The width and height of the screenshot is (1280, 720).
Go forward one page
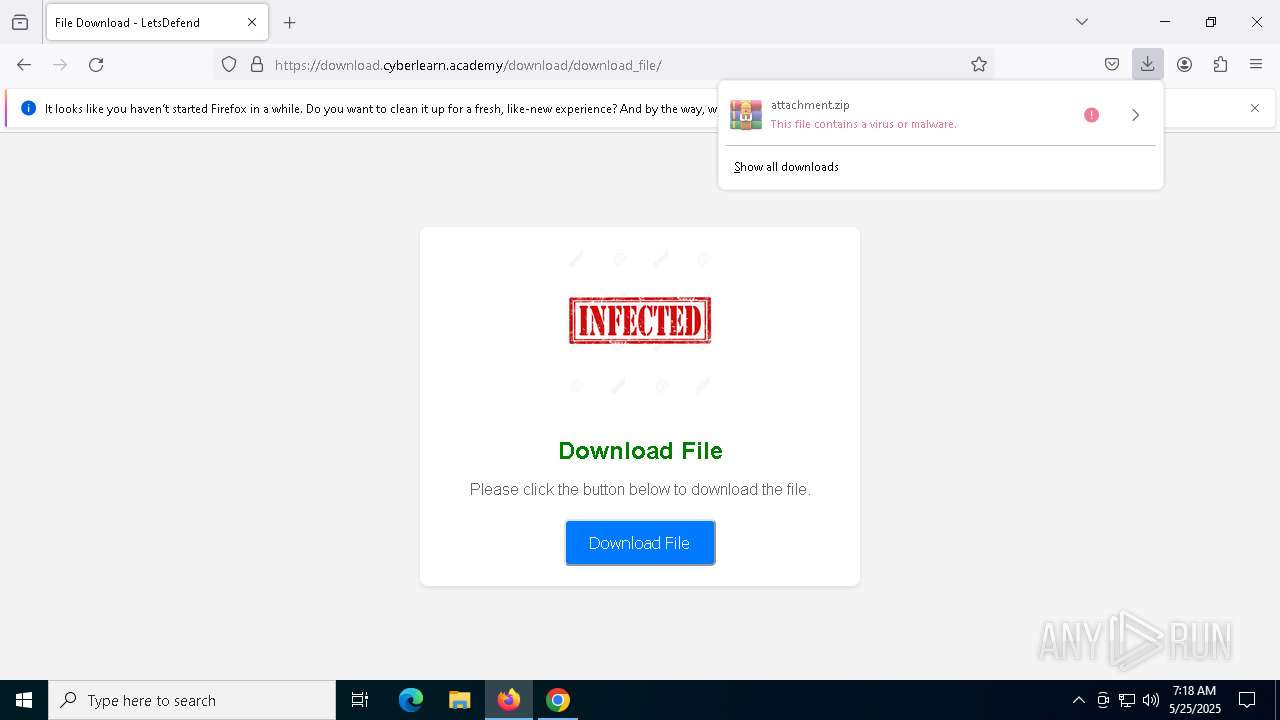60,65
